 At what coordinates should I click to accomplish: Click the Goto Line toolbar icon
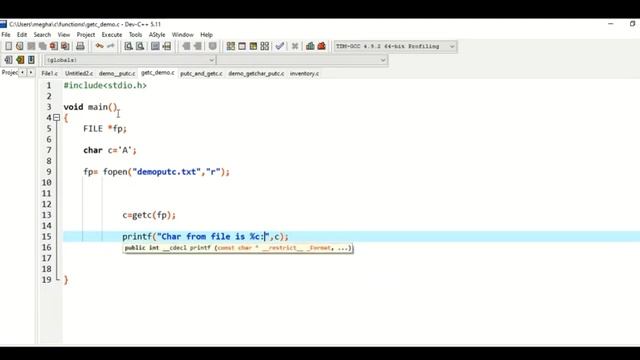167,46
